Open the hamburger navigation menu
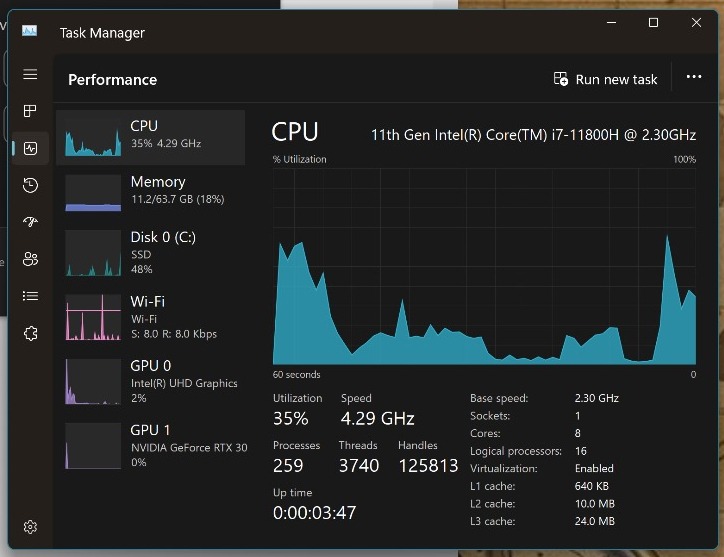This screenshot has width=724, height=557. click(30, 75)
